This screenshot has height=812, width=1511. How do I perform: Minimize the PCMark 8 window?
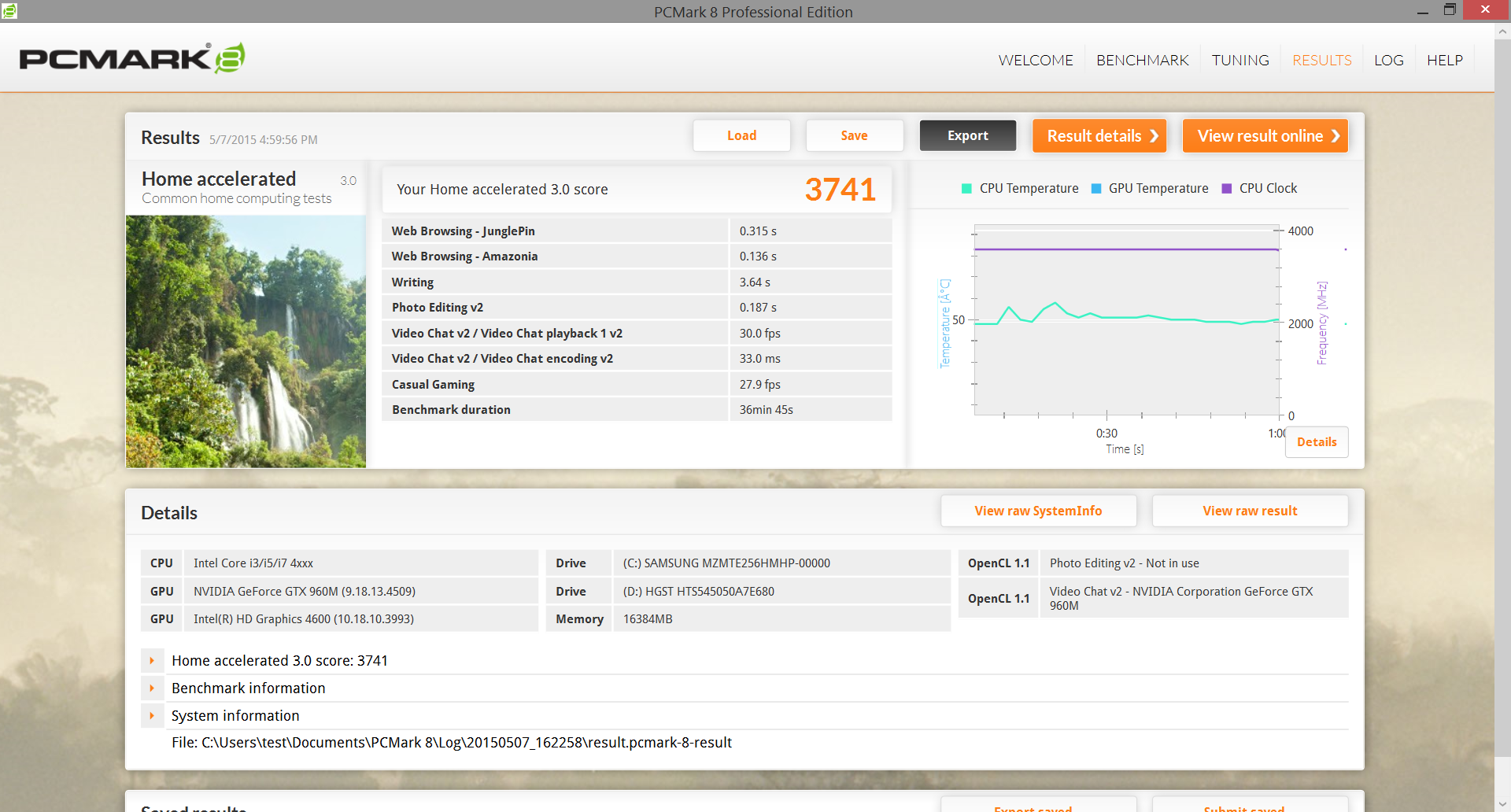coord(1423,11)
